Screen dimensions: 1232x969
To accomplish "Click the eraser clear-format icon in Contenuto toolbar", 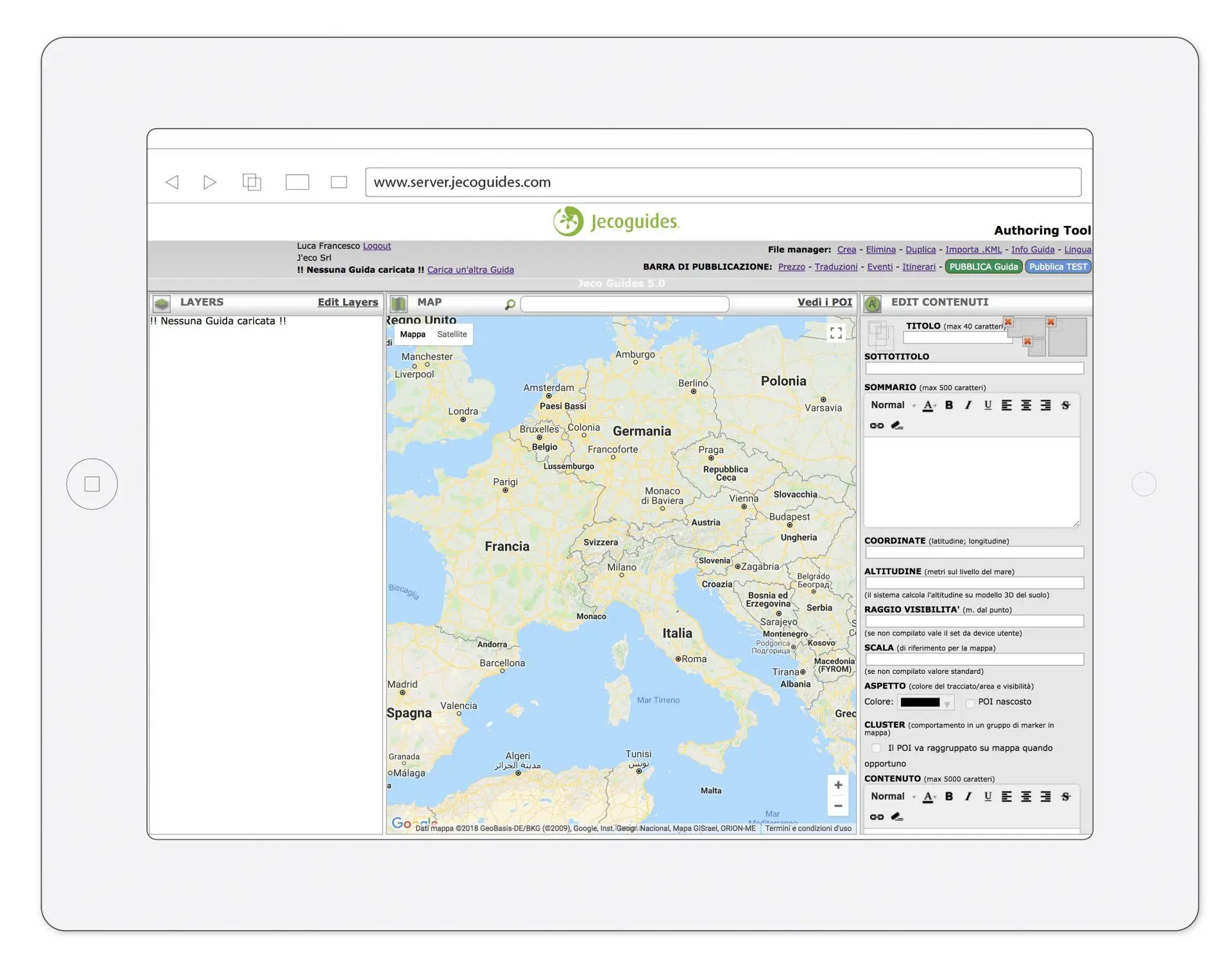I will coord(897,816).
